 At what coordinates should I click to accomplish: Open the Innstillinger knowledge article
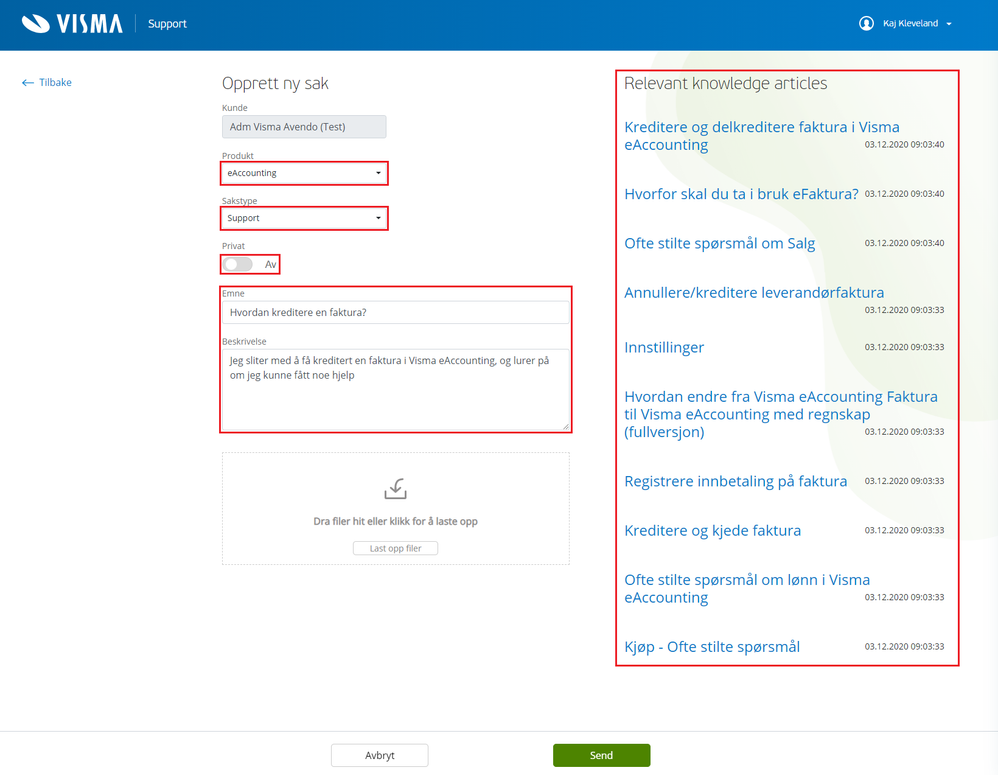[x=664, y=347]
